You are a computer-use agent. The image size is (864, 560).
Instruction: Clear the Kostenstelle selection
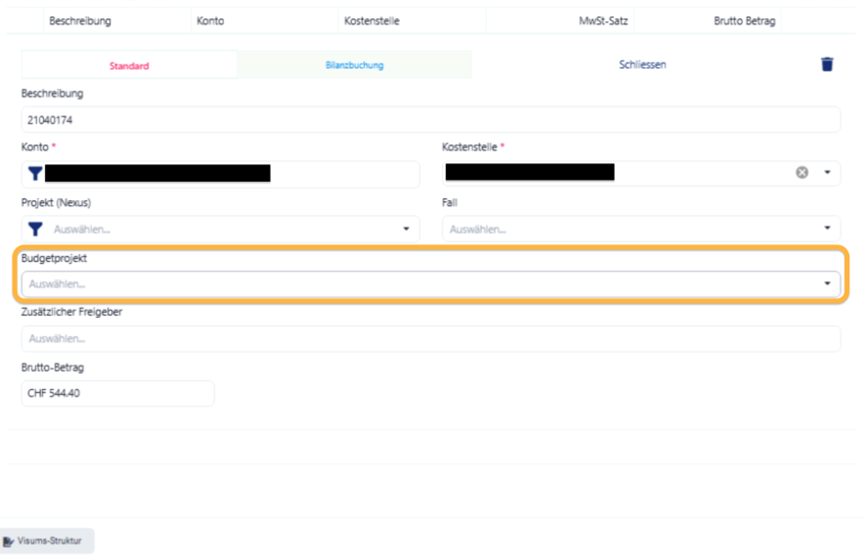[x=802, y=173]
